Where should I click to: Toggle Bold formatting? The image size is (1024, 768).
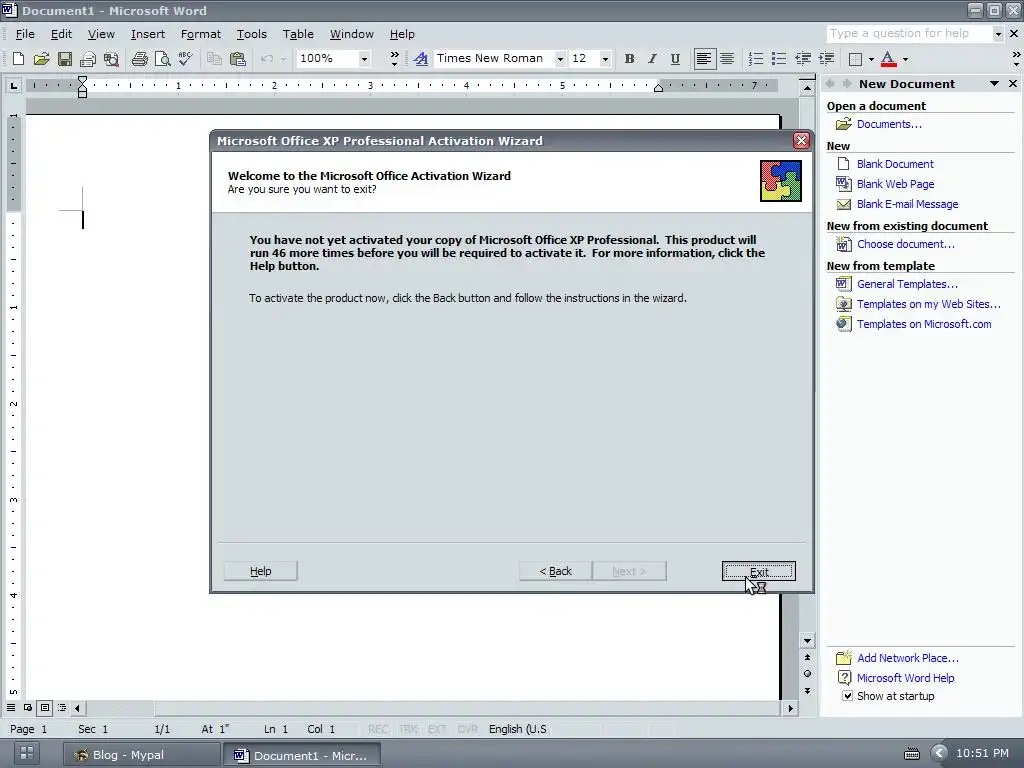coord(629,59)
